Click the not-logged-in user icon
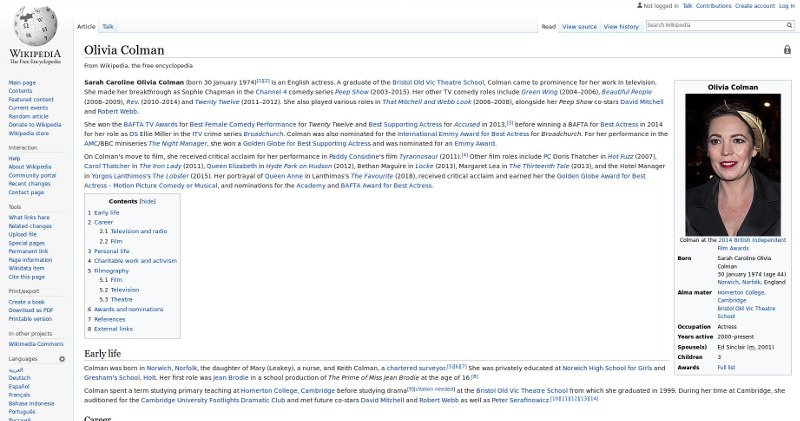This screenshot has height=421, width=800. [x=638, y=6]
